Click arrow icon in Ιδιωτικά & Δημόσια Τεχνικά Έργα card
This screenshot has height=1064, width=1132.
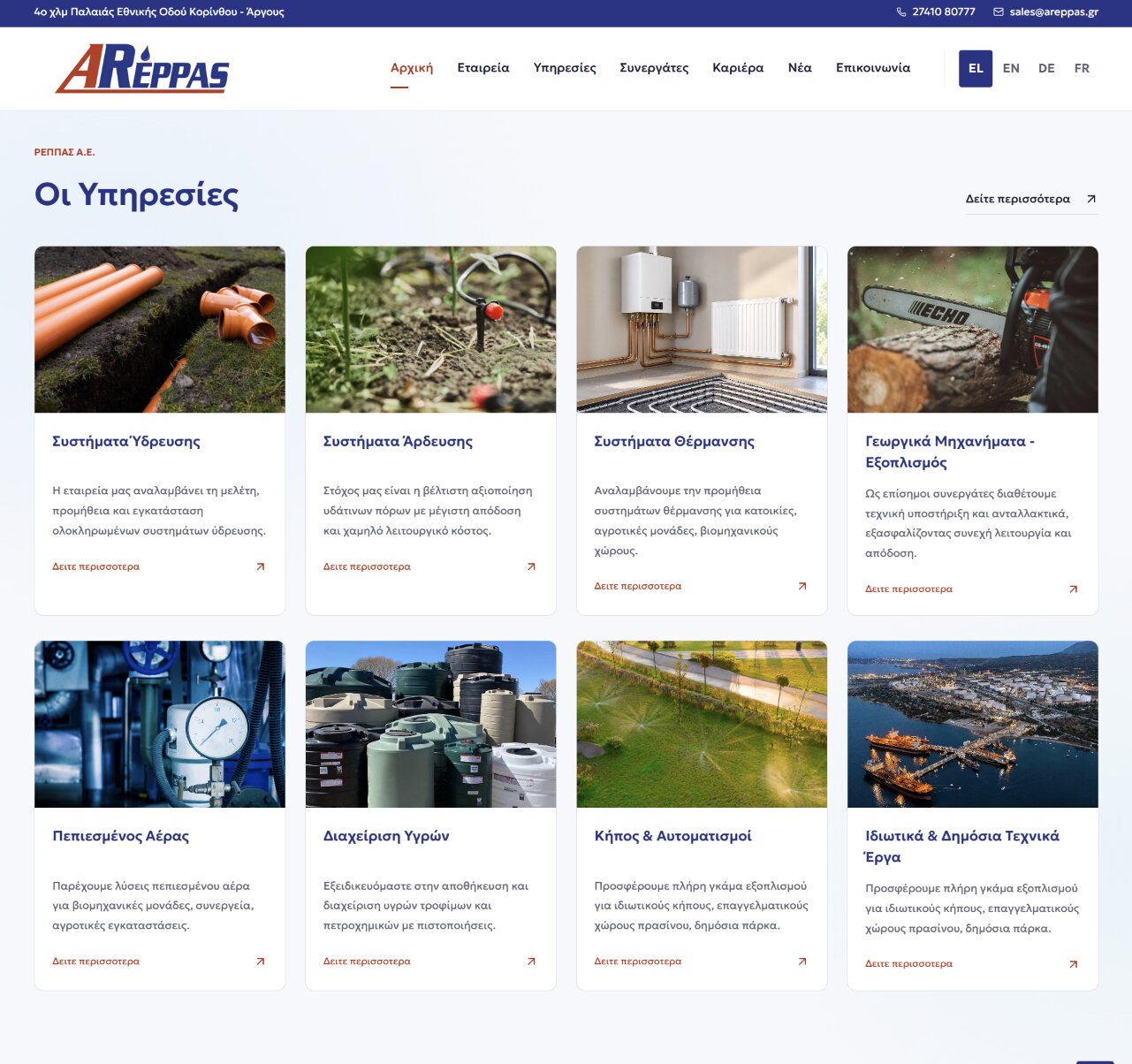[x=1074, y=964]
